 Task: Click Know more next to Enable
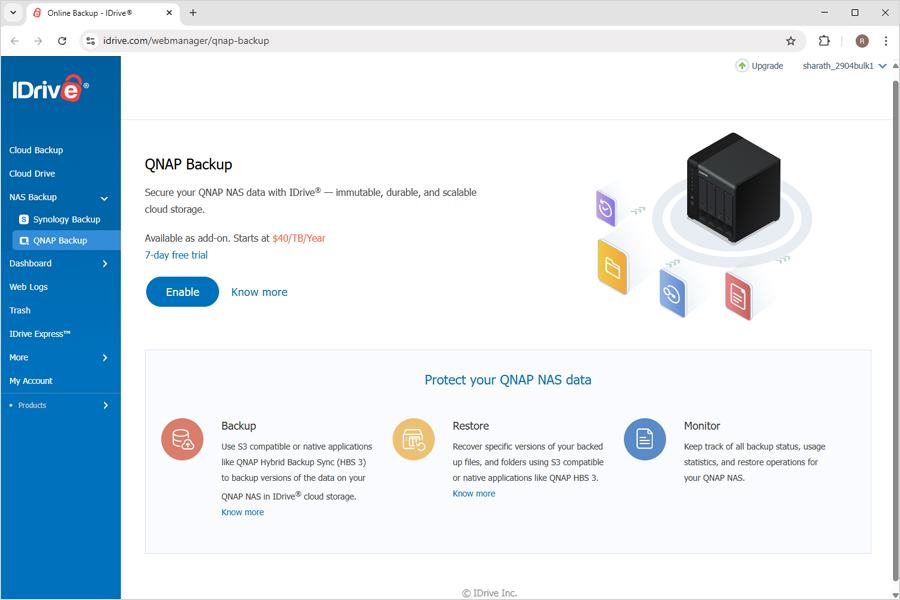coord(259,292)
